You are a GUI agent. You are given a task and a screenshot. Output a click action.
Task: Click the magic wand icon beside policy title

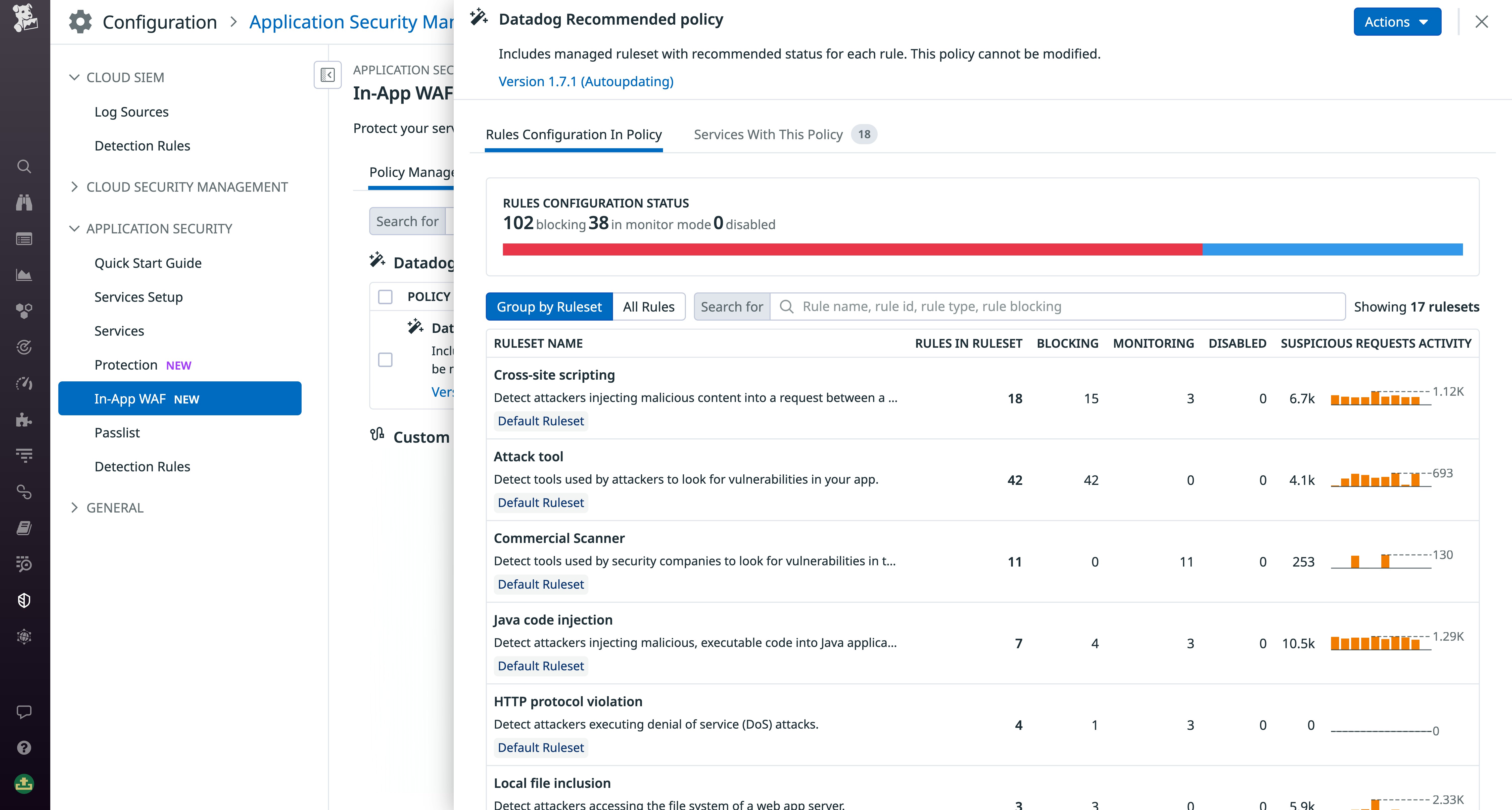click(479, 17)
